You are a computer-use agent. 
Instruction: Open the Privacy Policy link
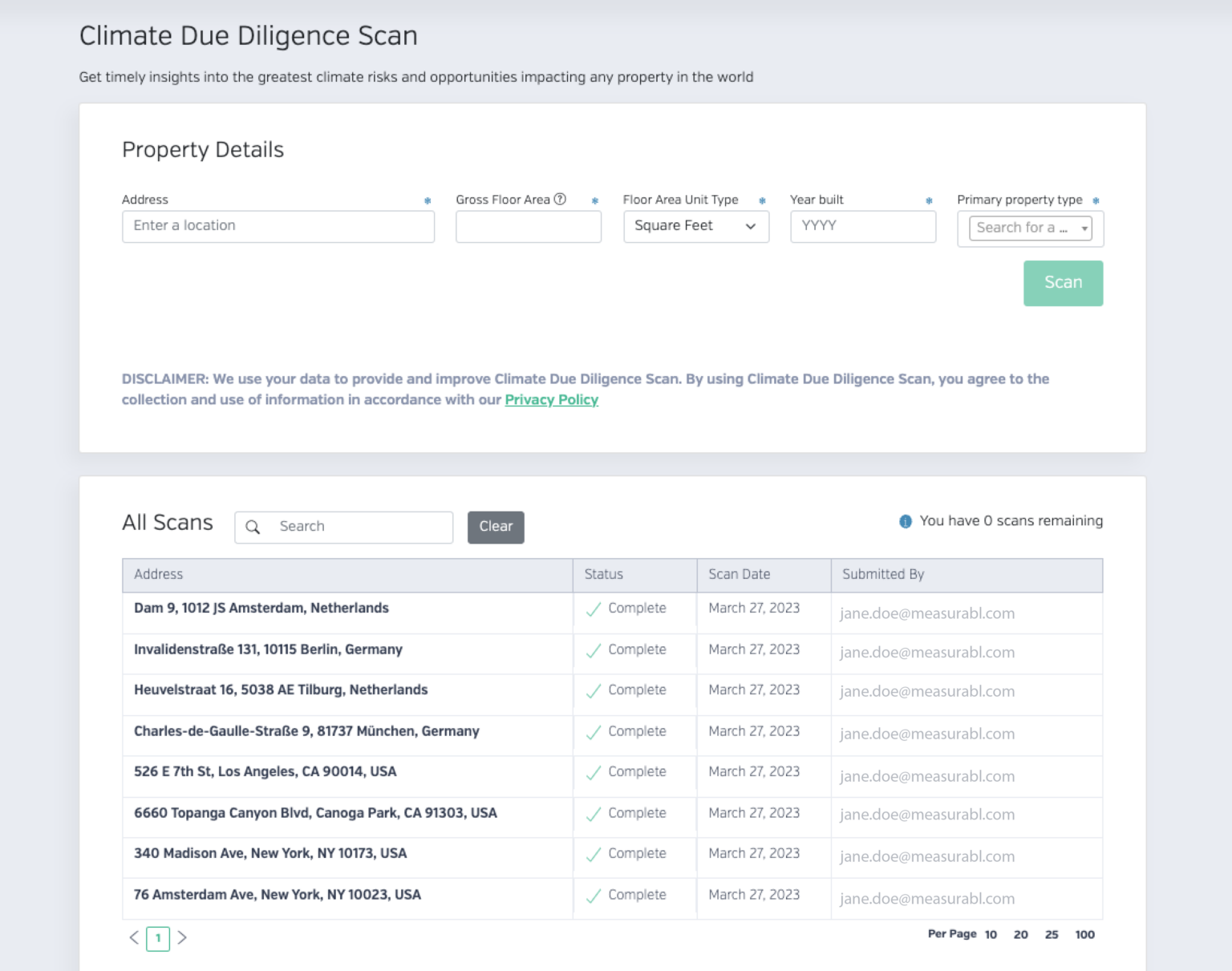click(551, 399)
